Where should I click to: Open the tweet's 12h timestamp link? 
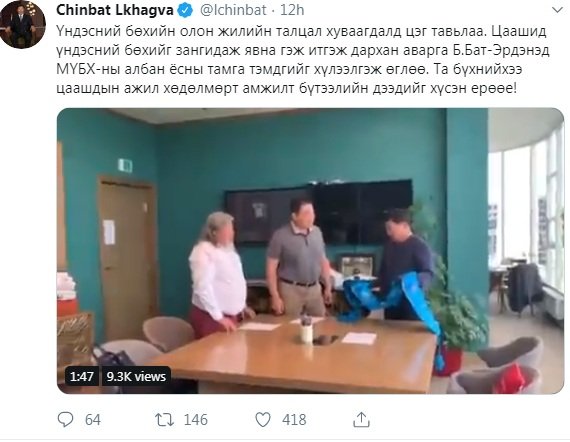pyautogui.click(x=292, y=10)
